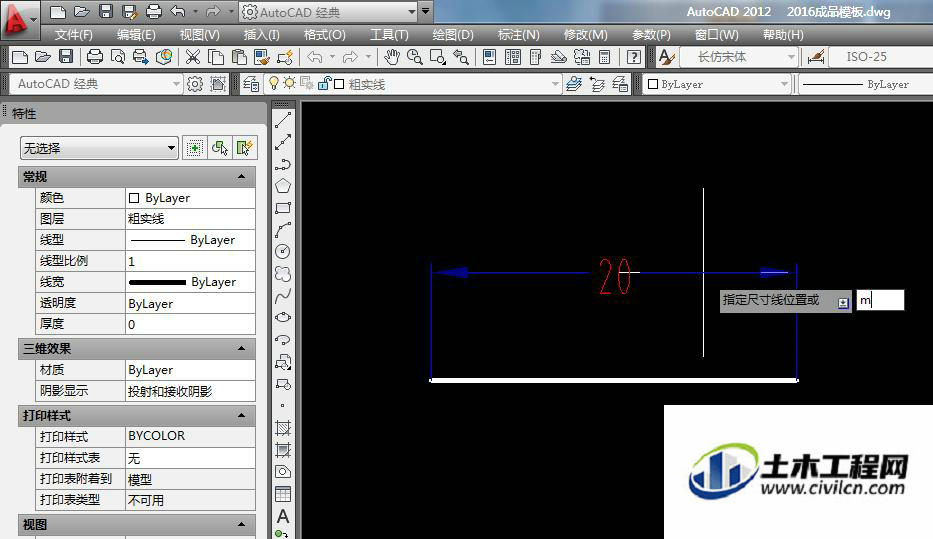Click Make Object's Layer Current icon

click(574, 84)
